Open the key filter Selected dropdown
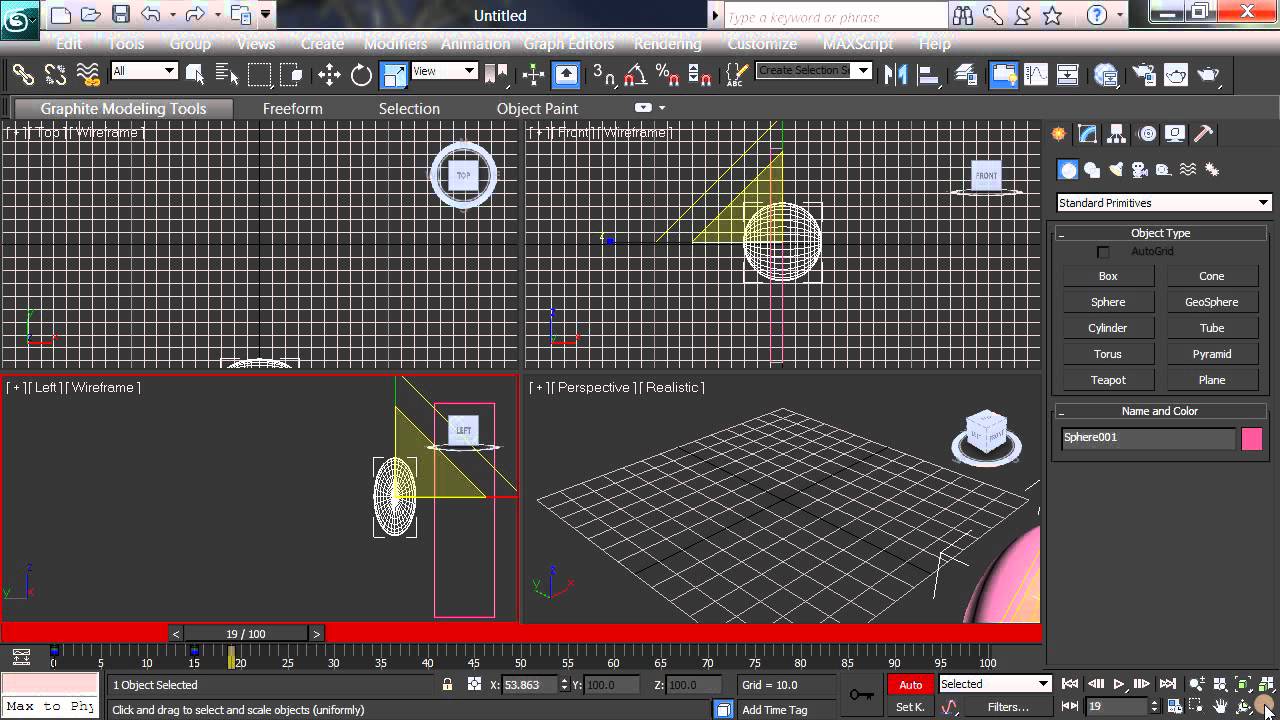Image resolution: width=1280 pixels, height=720 pixels. (995, 684)
